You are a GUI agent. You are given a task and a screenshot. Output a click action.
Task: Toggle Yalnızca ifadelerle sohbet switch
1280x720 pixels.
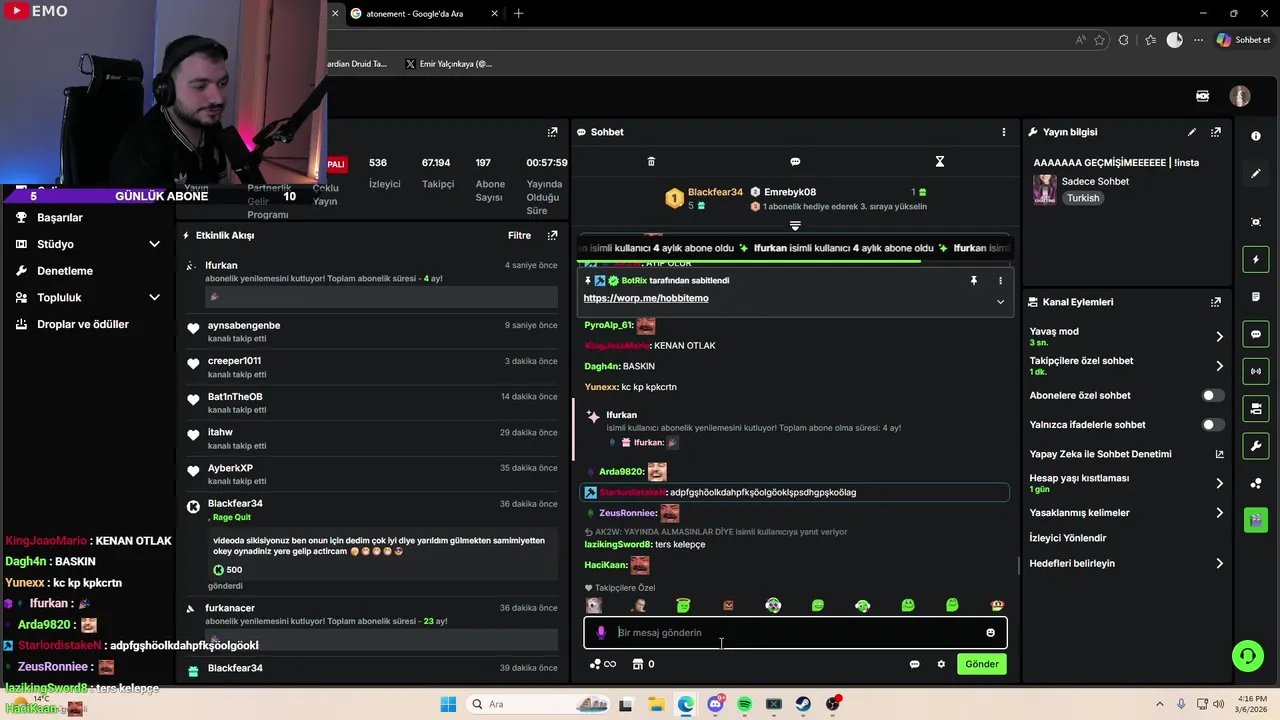click(1212, 425)
